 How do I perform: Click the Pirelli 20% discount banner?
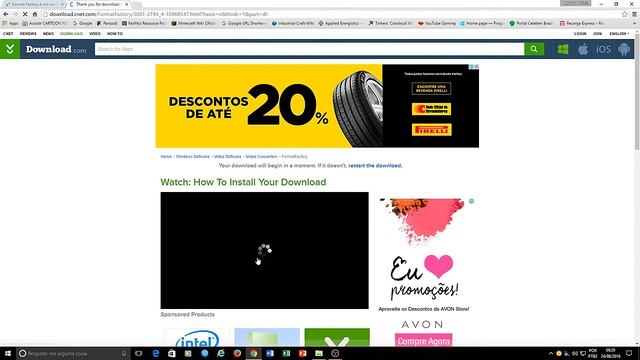tap(317, 106)
